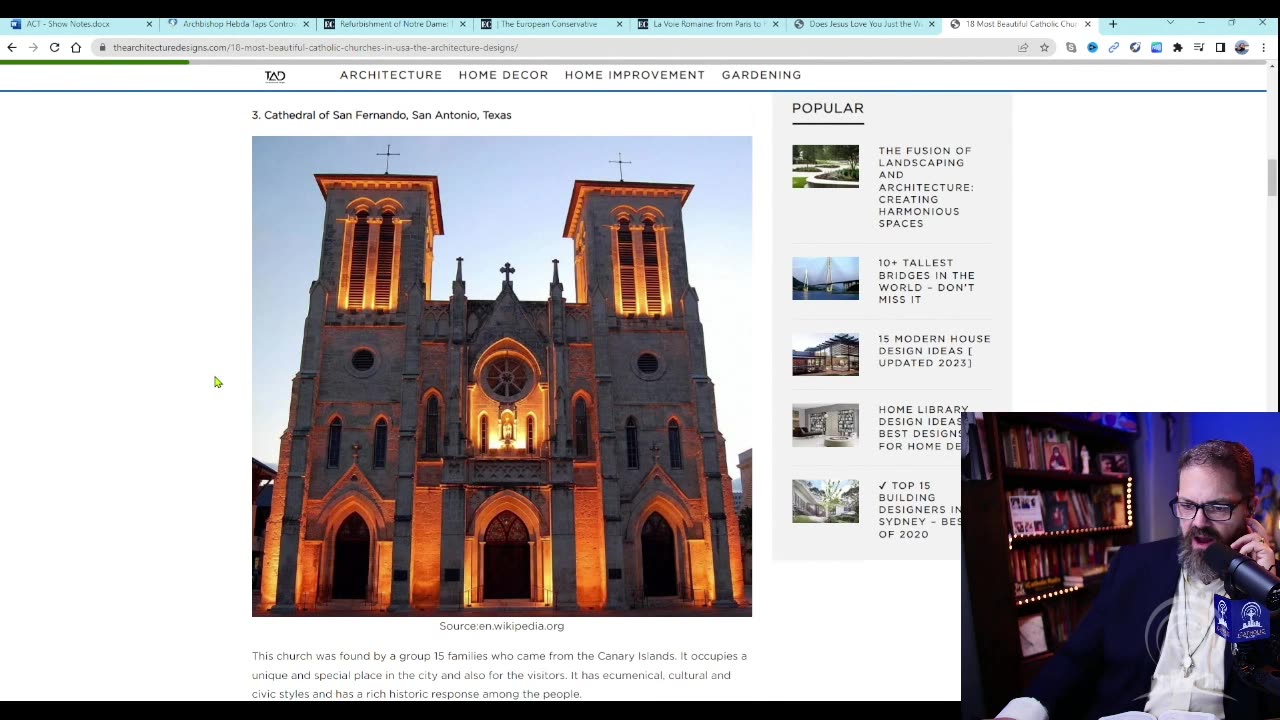Click the modern house design thumbnail

click(825, 354)
